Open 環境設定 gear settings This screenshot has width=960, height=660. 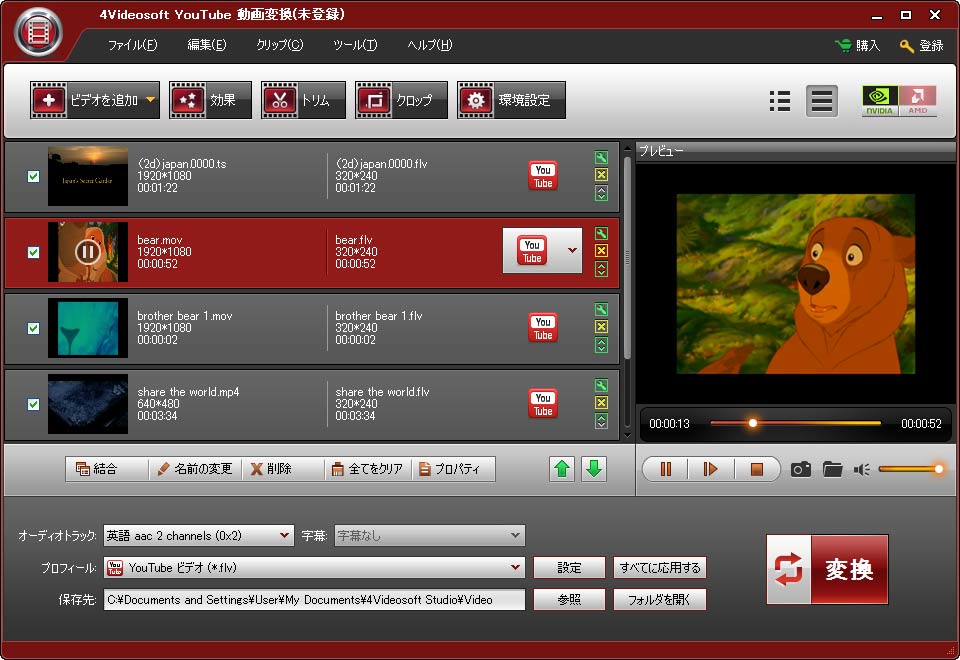point(510,100)
